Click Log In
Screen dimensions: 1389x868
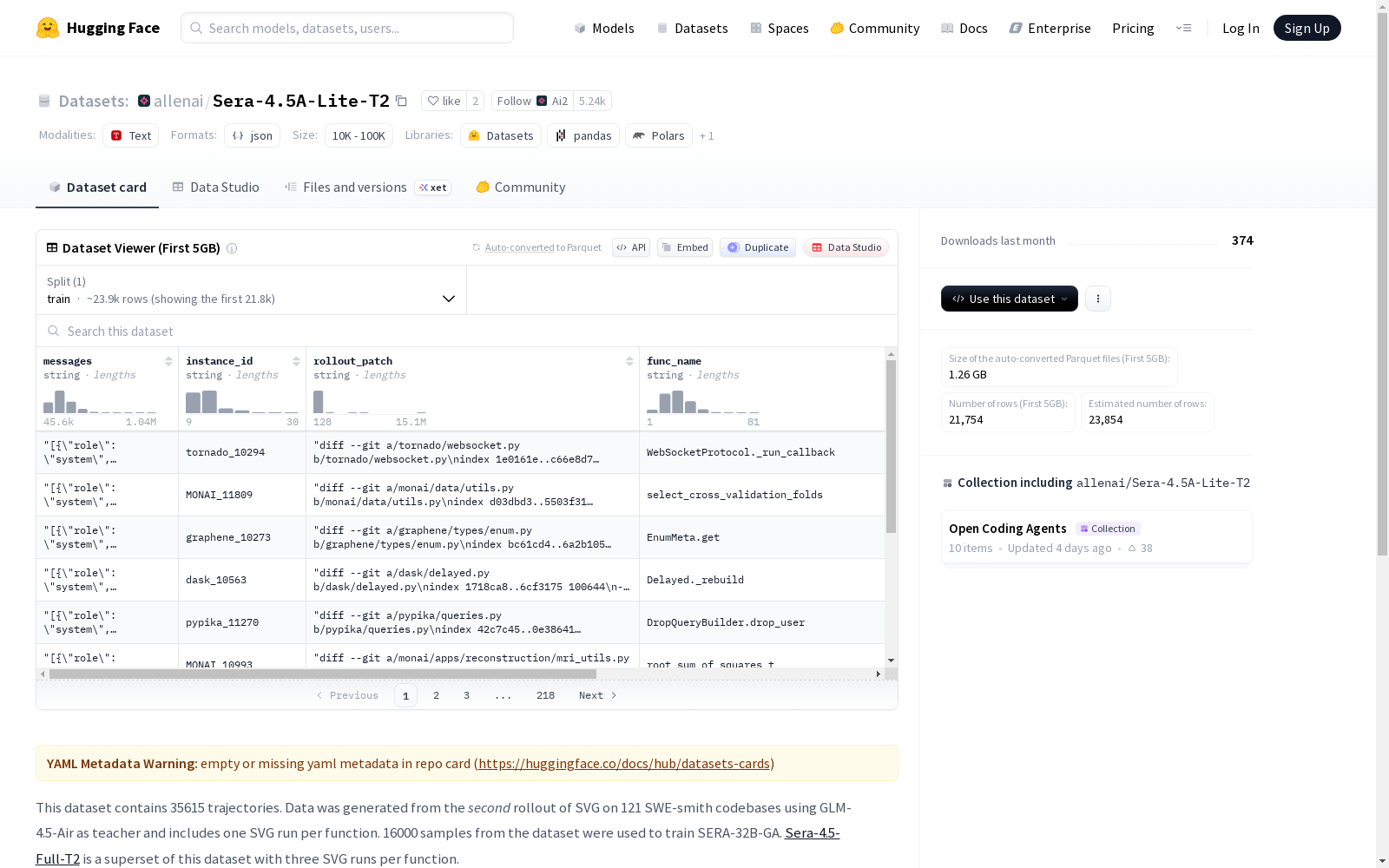coord(1241,28)
